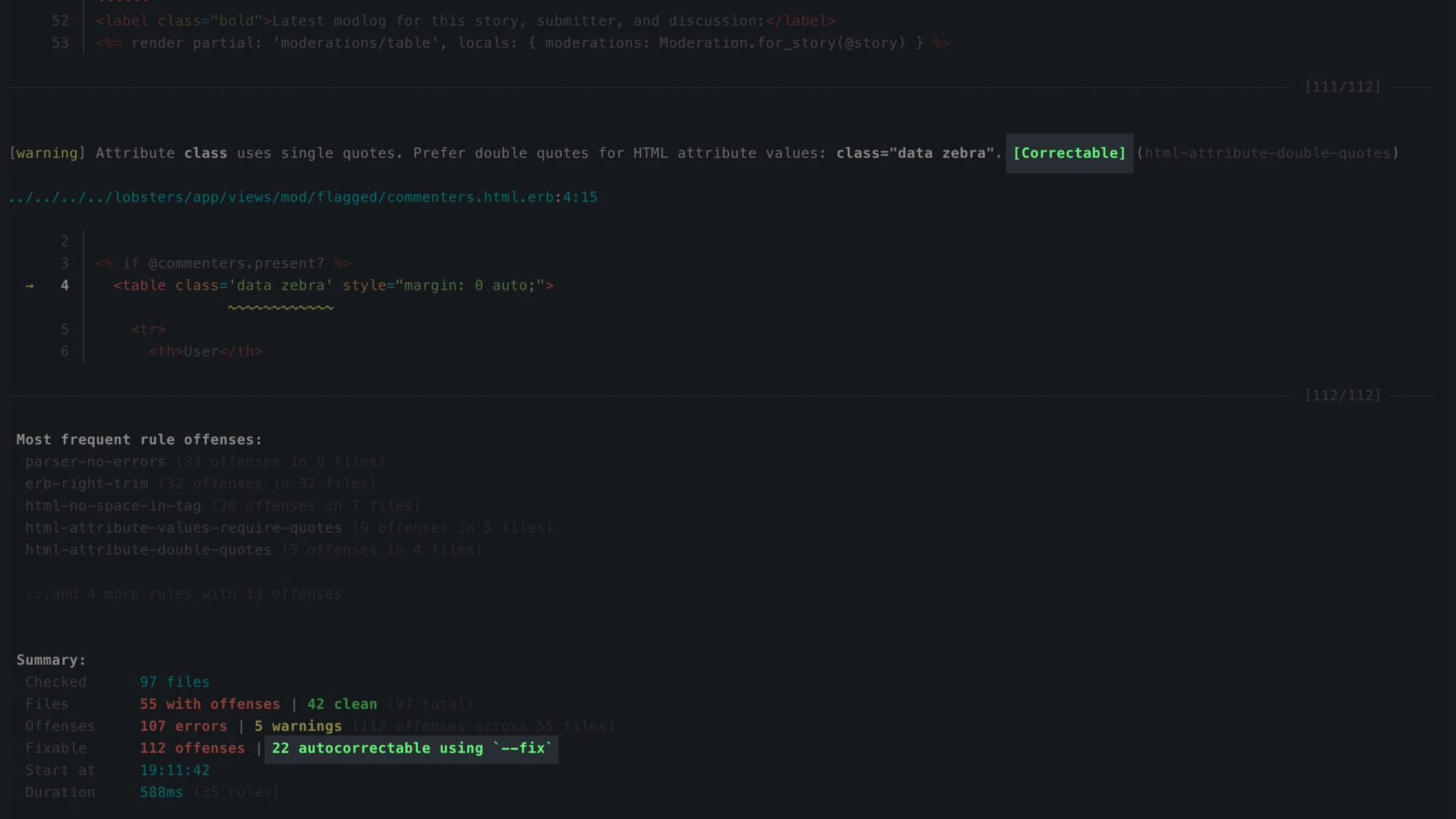The height and width of the screenshot is (819, 1456).
Task: Click the html-attribute-double-quotes rule name in parentheses
Action: 1267,153
